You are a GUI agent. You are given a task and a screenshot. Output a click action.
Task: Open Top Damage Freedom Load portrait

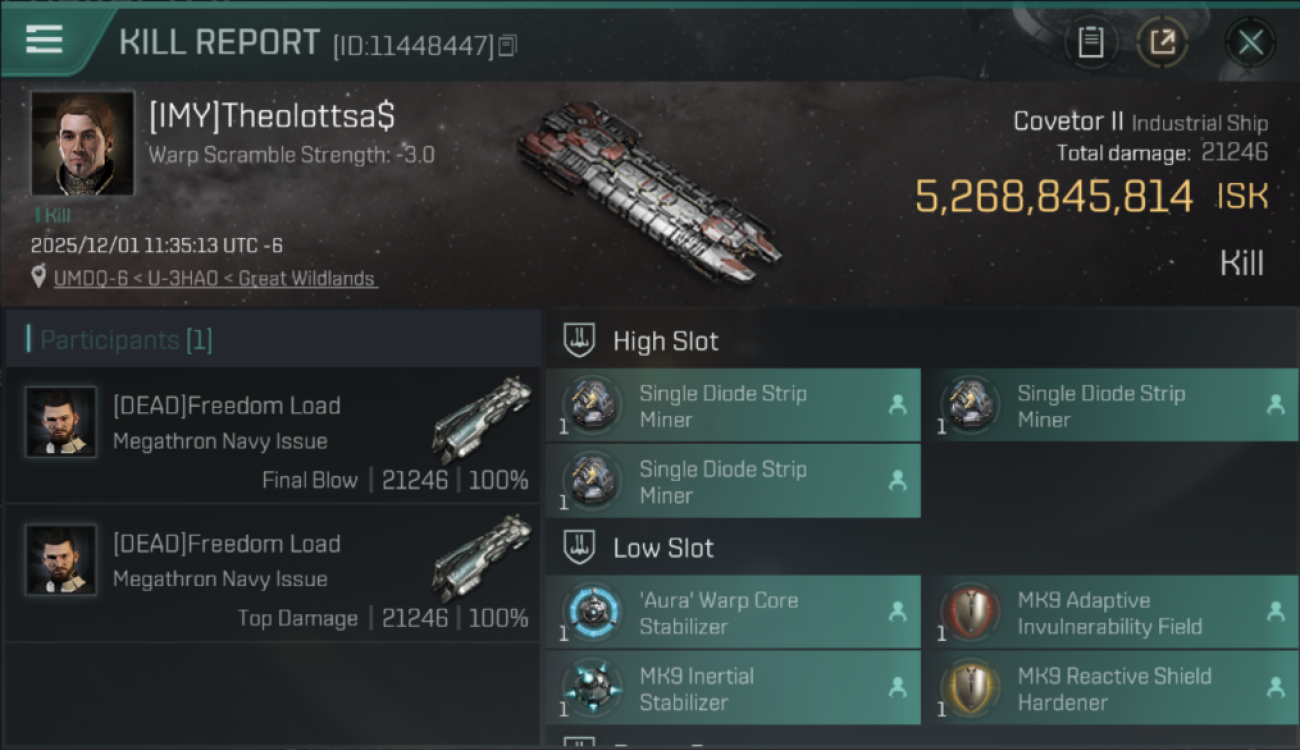point(61,560)
